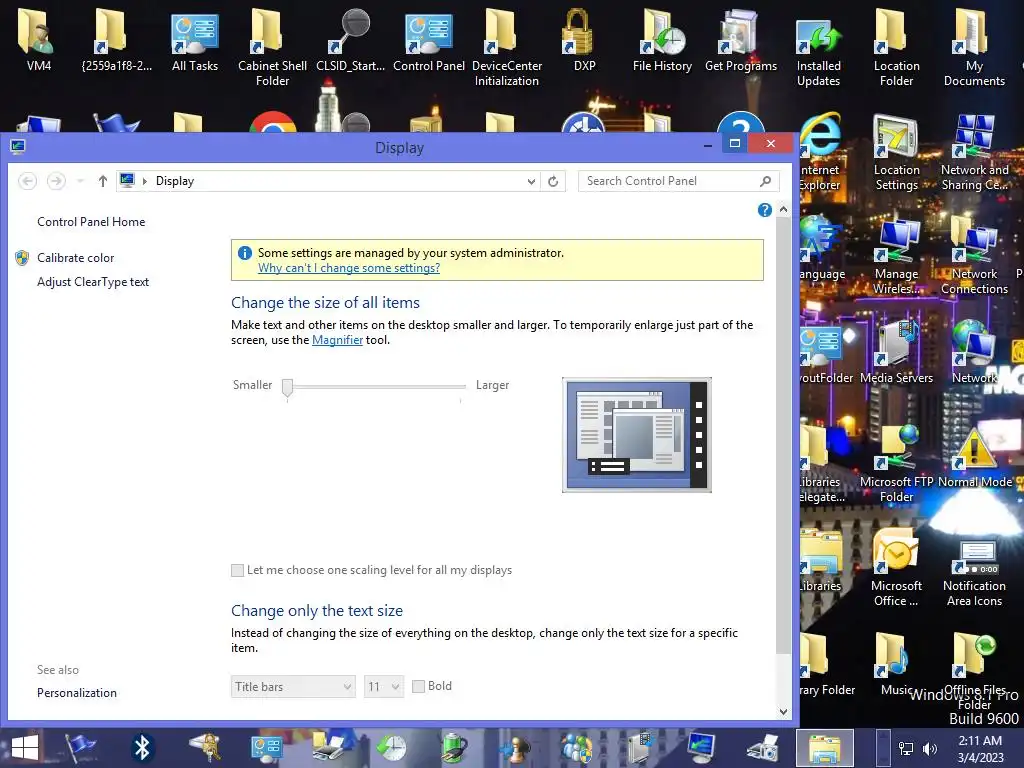Image resolution: width=1024 pixels, height=768 pixels.
Task: Open Calibrate color link
Action: [76, 258]
